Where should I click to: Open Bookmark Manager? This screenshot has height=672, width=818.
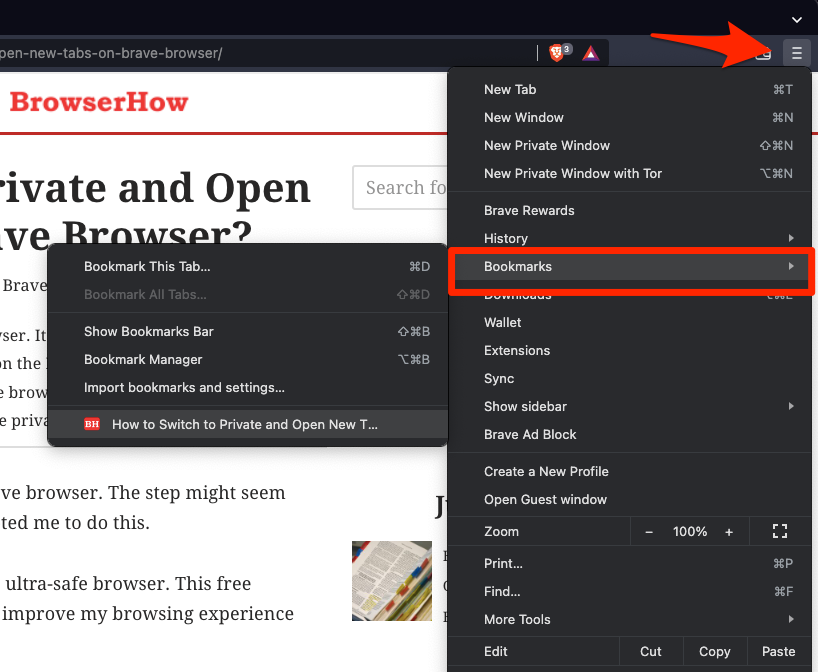click(143, 359)
